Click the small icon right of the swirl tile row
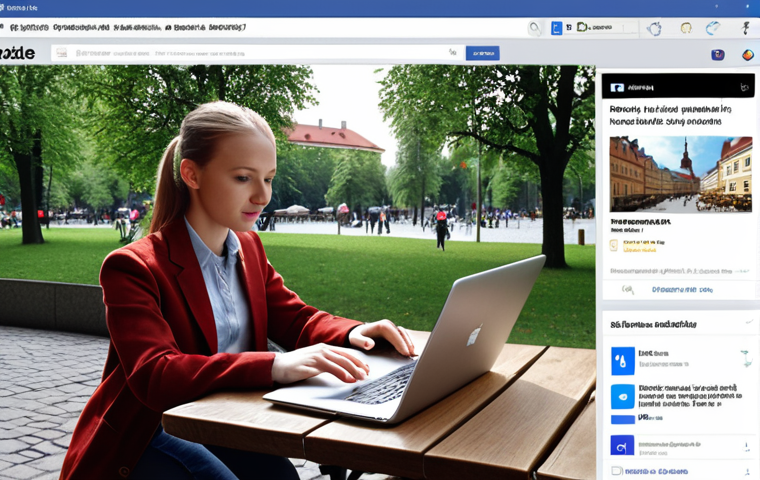 pyautogui.click(x=746, y=447)
